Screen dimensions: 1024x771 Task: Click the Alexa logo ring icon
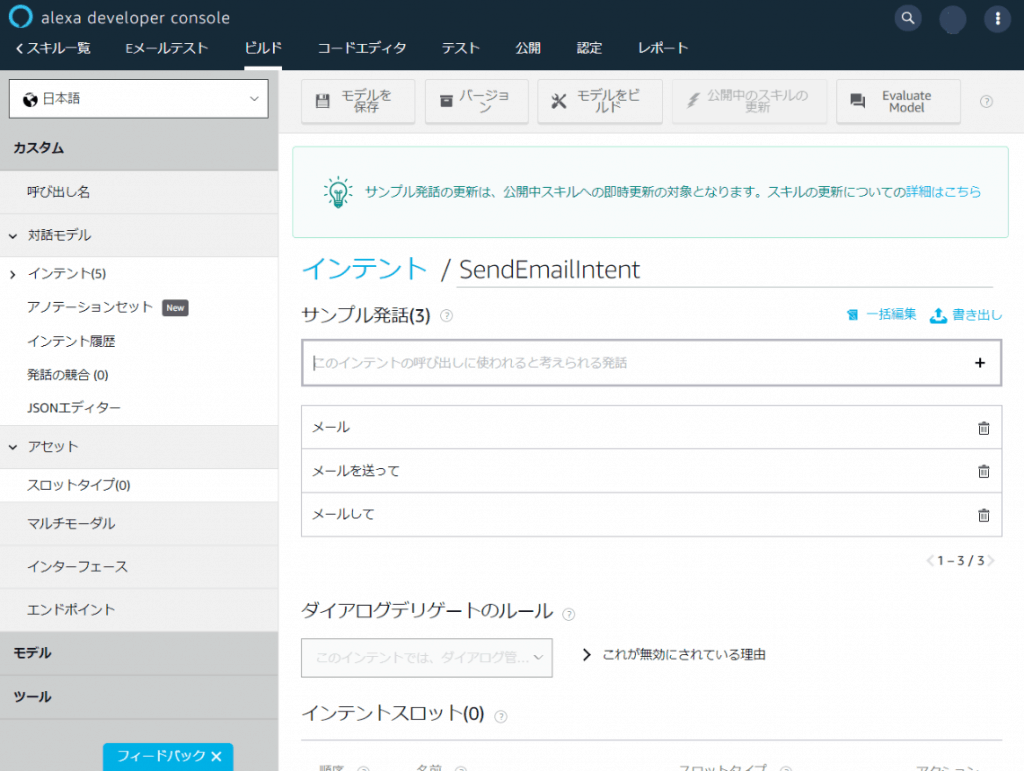[x=20, y=17]
